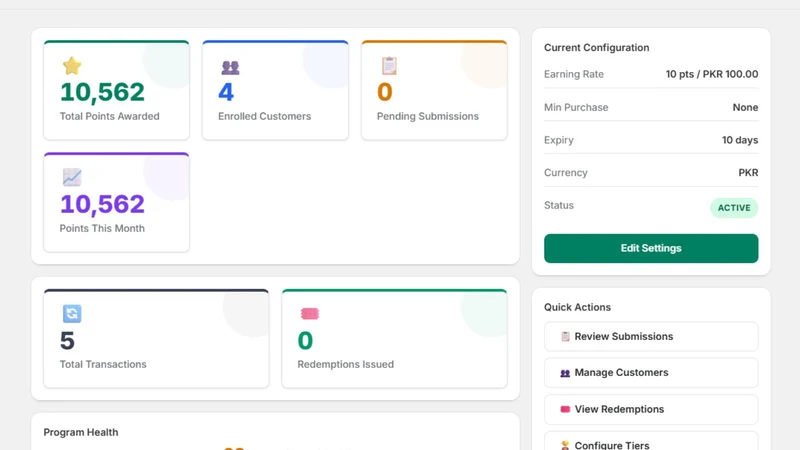Screen dimensions: 800x450
Task: Open Configure Tiers quick action
Action: [651, 442]
